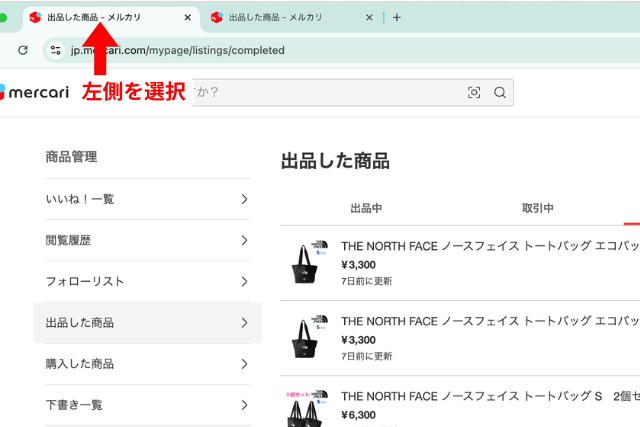Expand 閲覧履歴 chevron arrow
Screen dimensions: 640x427
(244, 240)
